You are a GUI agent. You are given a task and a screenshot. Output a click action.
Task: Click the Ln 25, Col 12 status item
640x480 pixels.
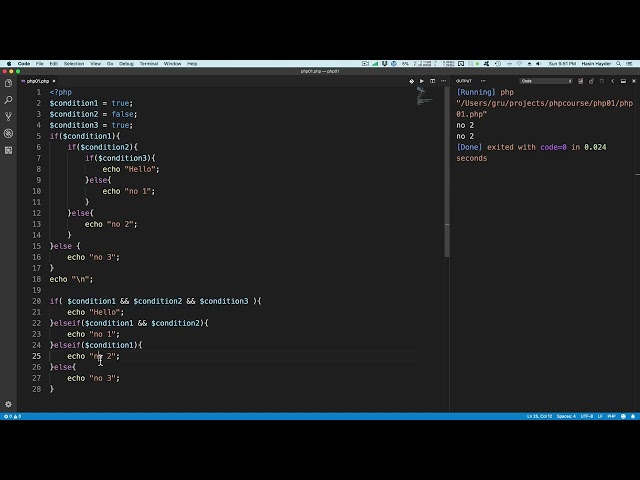click(x=539, y=416)
